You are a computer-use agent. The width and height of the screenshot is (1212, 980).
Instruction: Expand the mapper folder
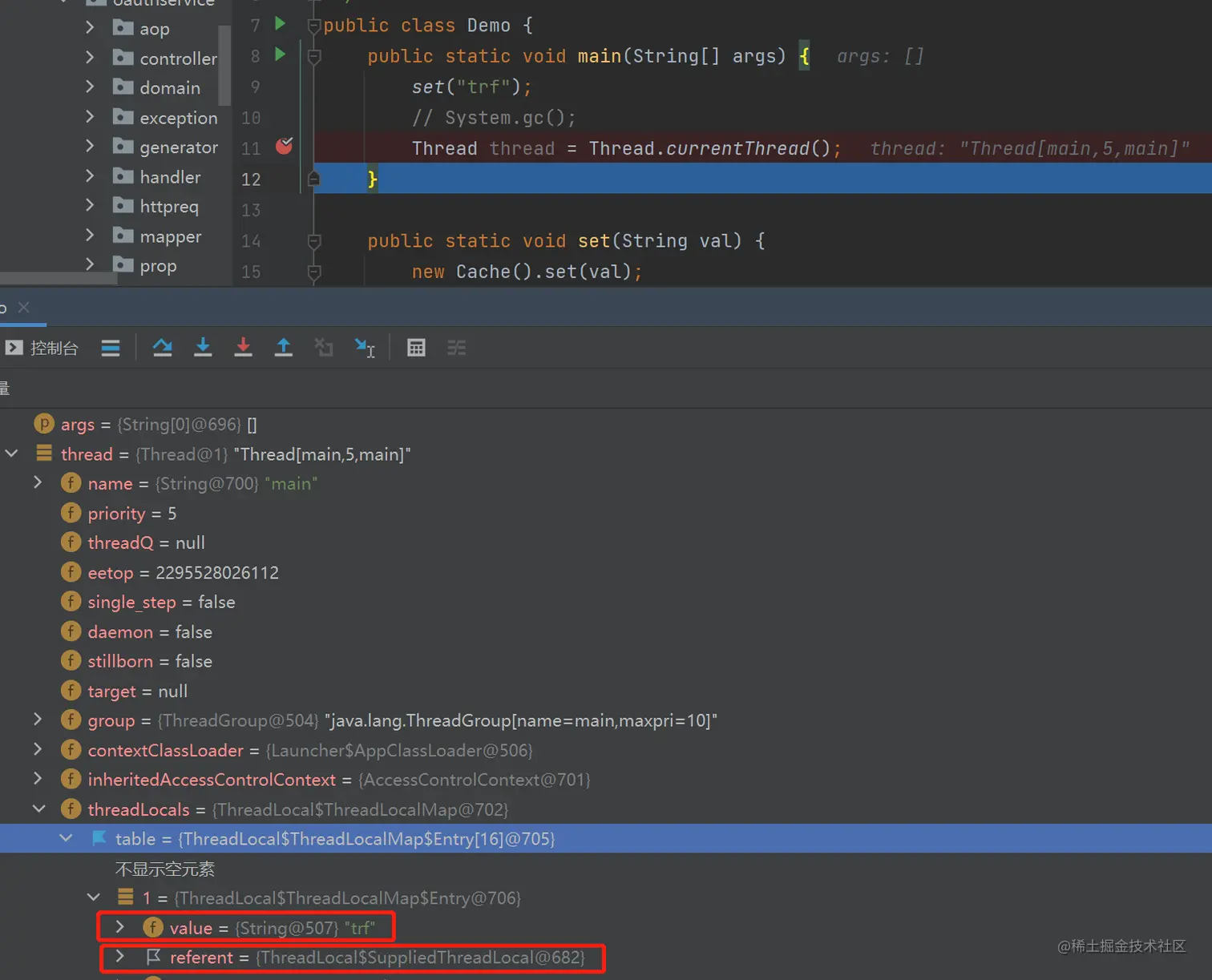tap(90, 236)
